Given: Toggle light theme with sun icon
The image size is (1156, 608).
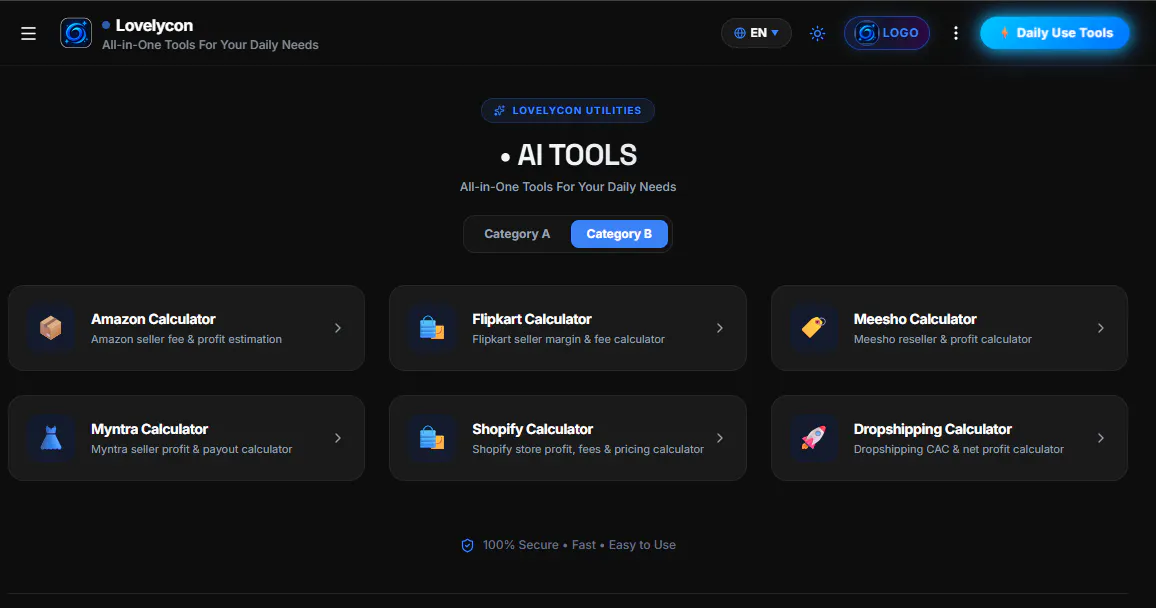Looking at the screenshot, I should pos(817,33).
